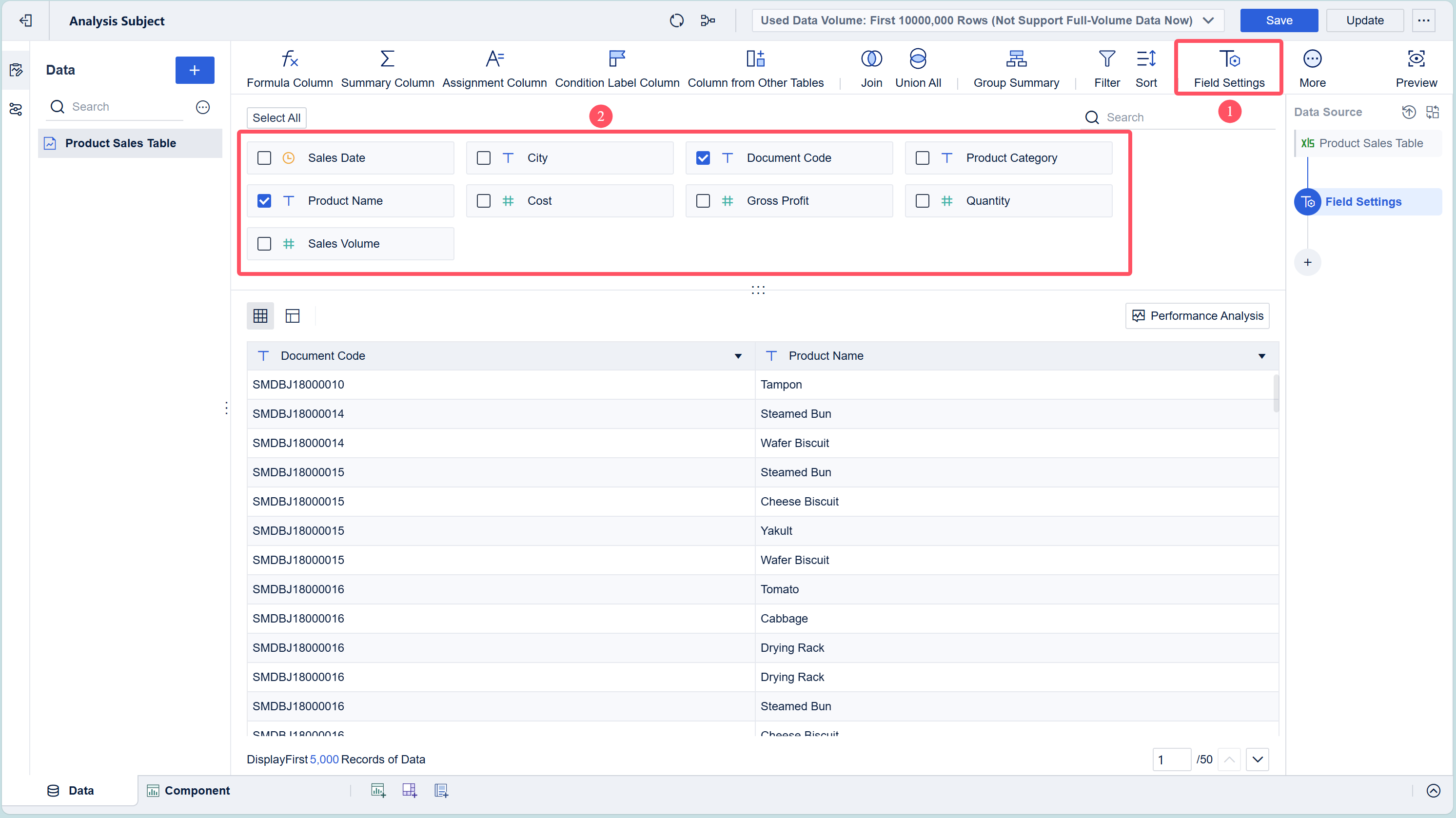Click the Save button
The image size is (1456, 818).
click(x=1279, y=20)
